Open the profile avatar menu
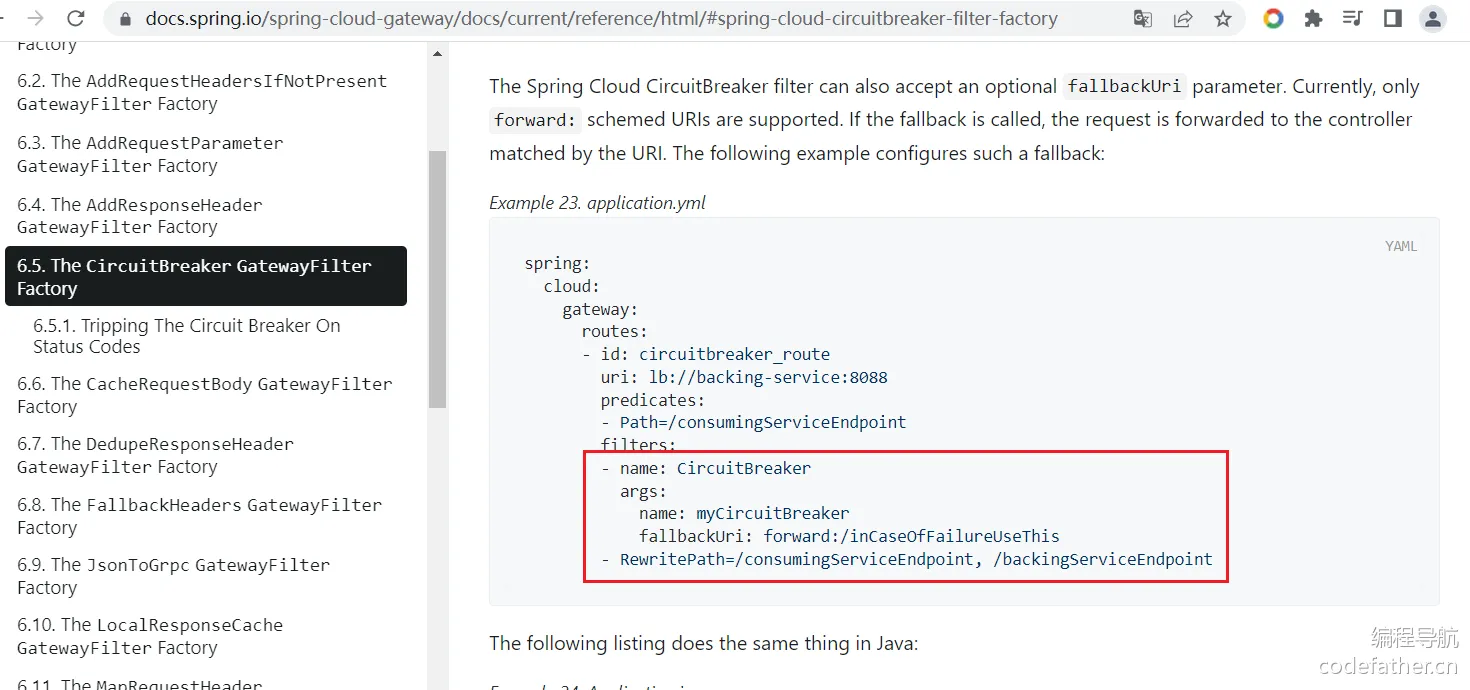This screenshot has height=690, width=1470. tap(1433, 18)
